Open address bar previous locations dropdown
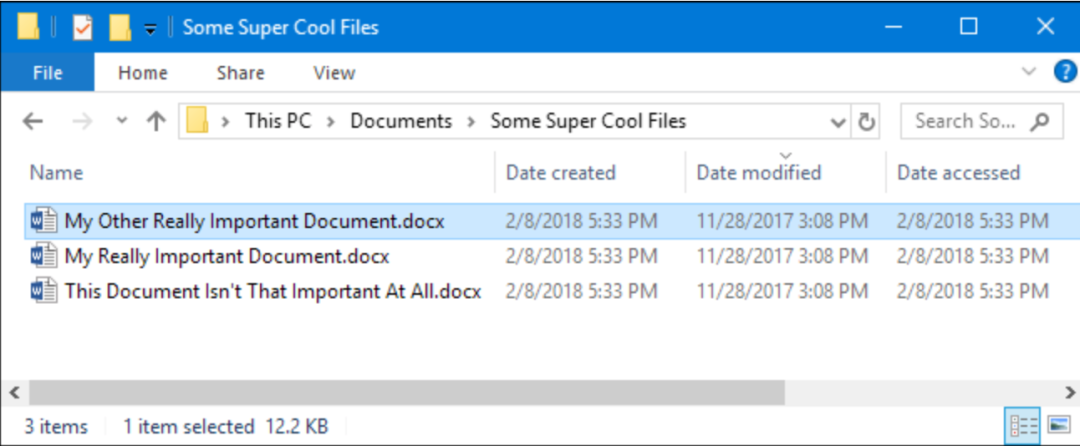Image resolution: width=1080 pixels, height=446 pixels. point(839,123)
